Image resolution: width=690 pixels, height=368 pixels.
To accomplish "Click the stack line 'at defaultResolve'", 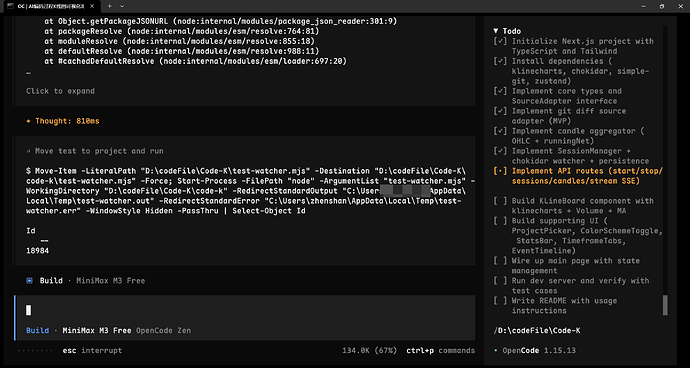I will click(x=181, y=51).
